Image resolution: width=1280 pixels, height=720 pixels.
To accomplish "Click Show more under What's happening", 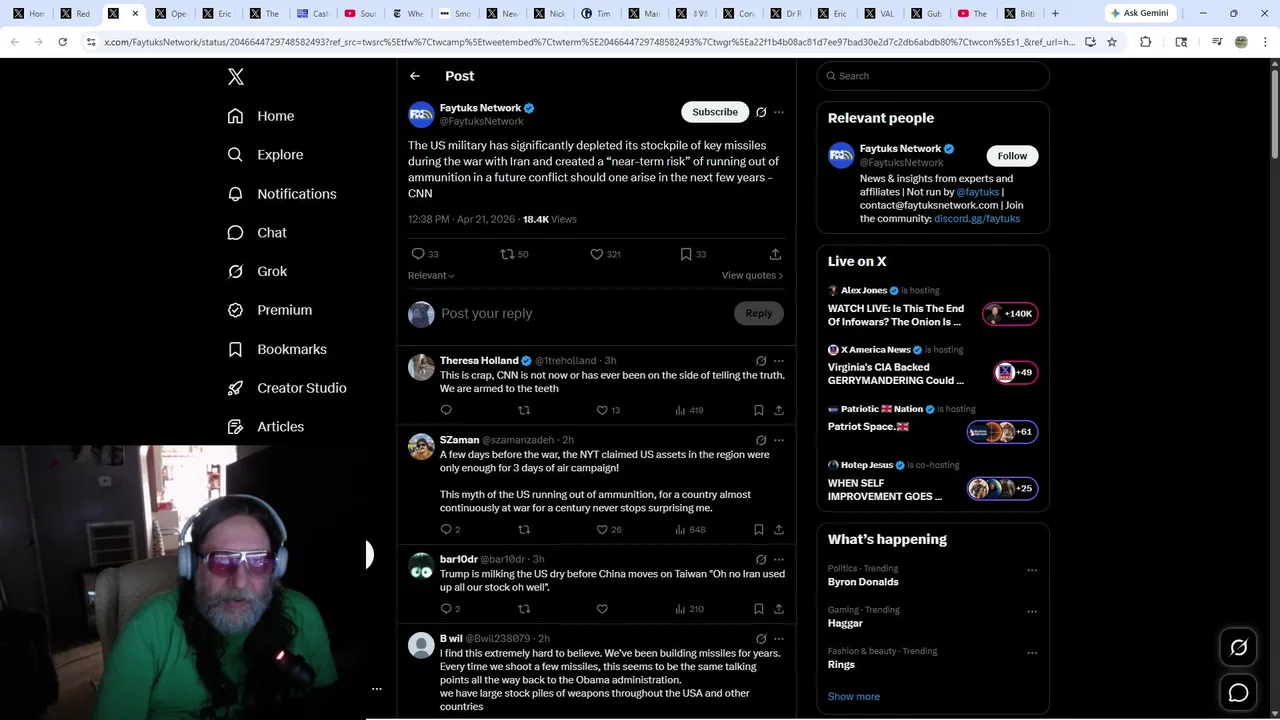I will [x=854, y=697].
